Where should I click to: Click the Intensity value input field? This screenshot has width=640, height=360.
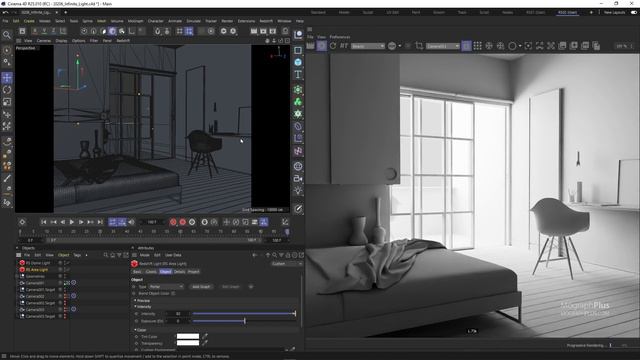coord(178,314)
